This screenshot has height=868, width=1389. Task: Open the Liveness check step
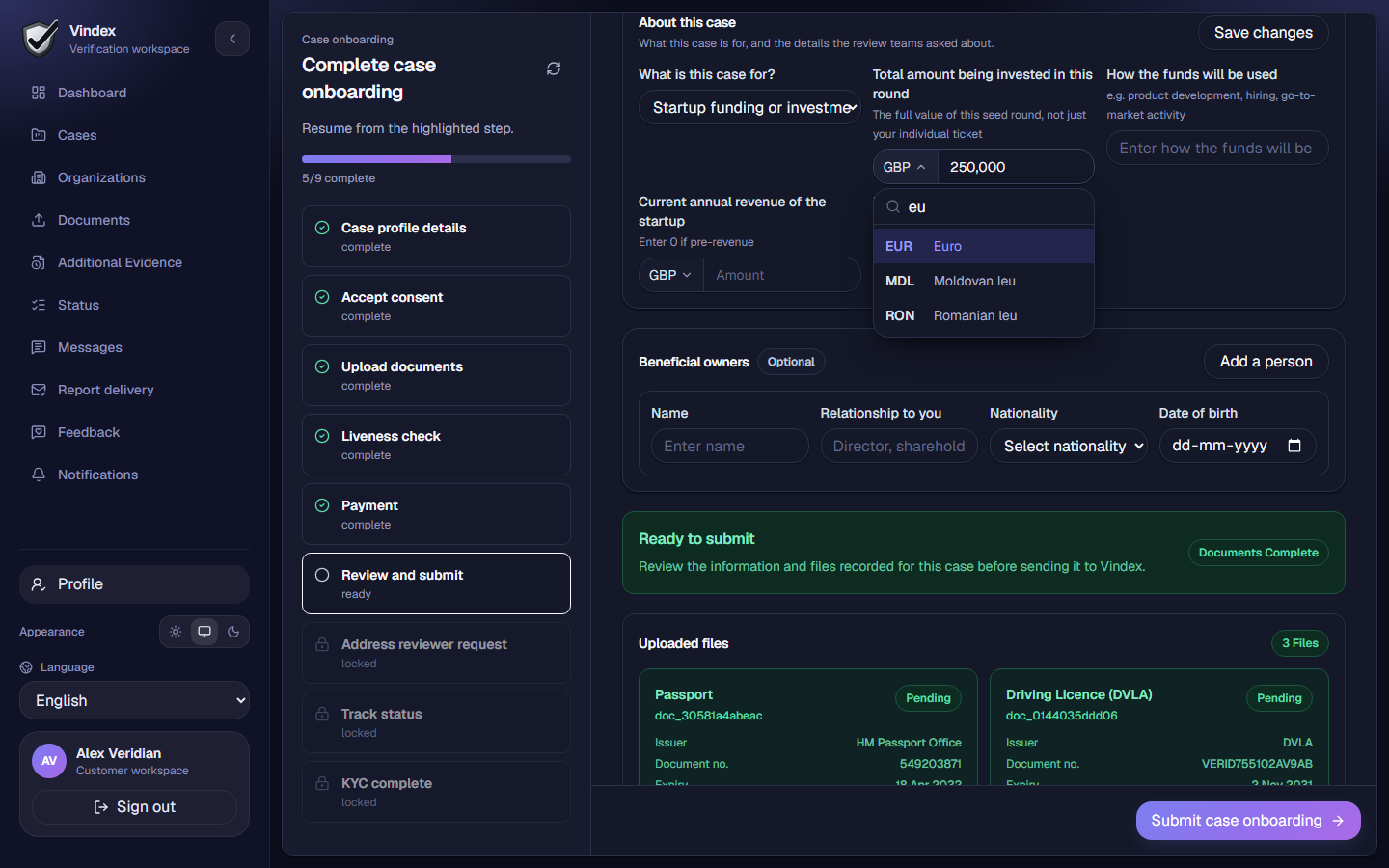pos(436,445)
